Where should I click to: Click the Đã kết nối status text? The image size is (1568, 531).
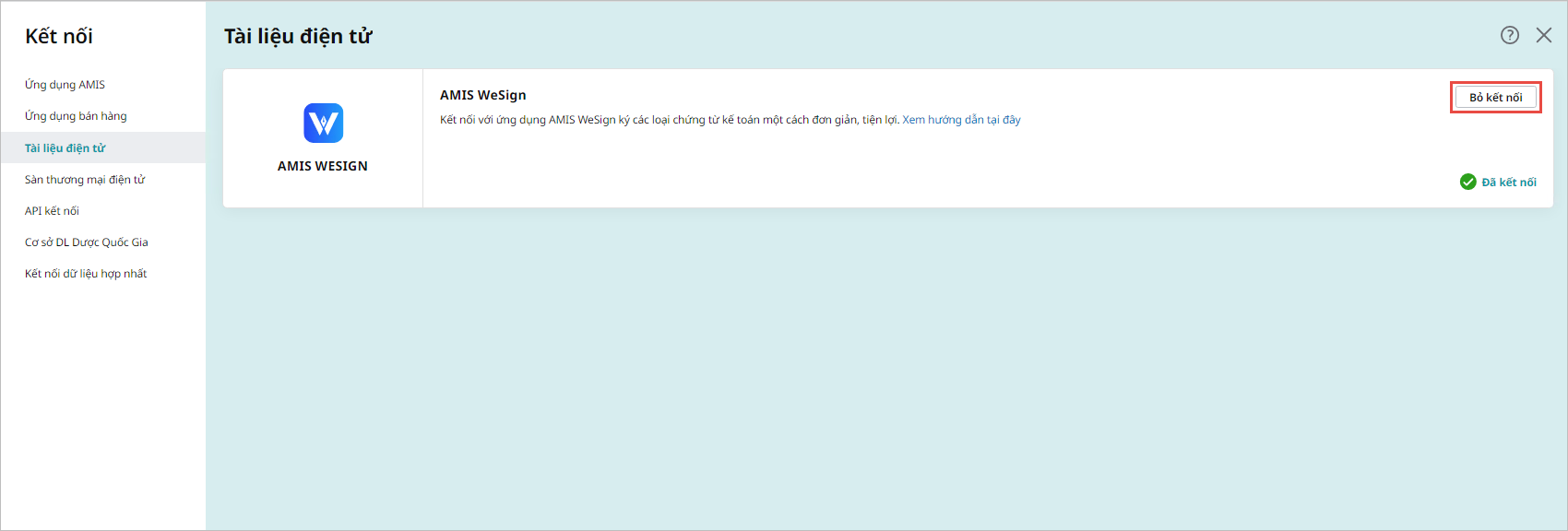point(1509,183)
